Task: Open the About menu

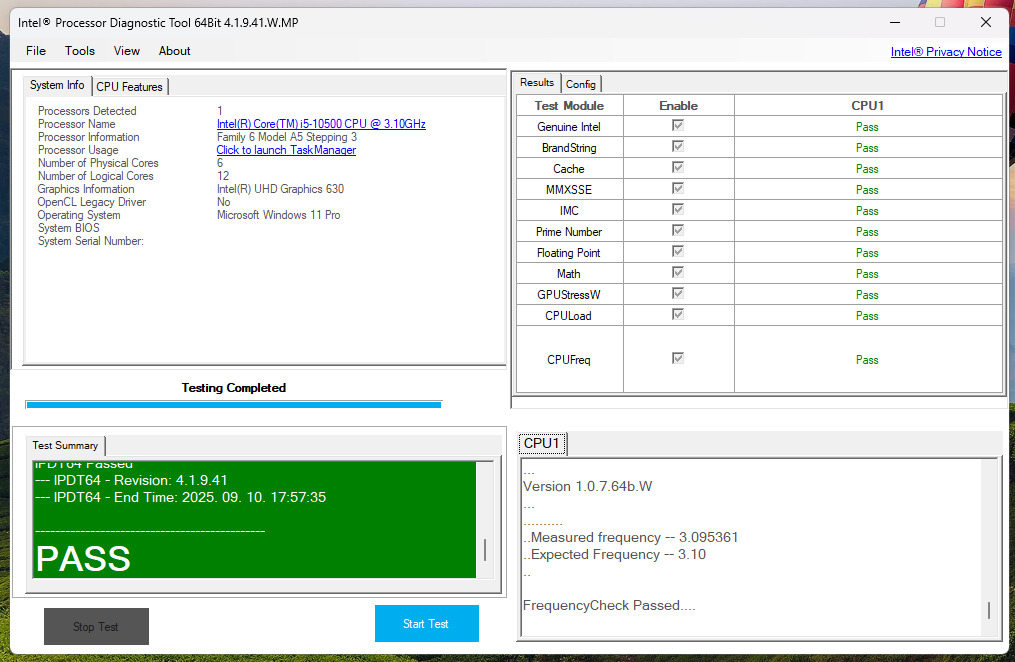Action: [174, 51]
